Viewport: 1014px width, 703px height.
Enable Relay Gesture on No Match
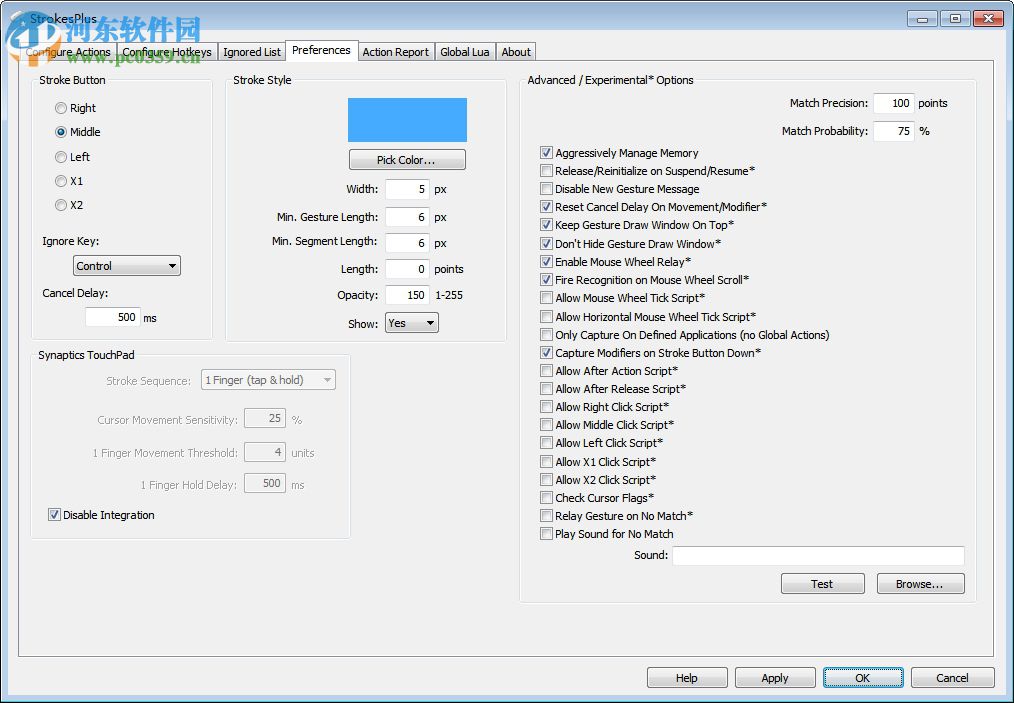[546, 516]
